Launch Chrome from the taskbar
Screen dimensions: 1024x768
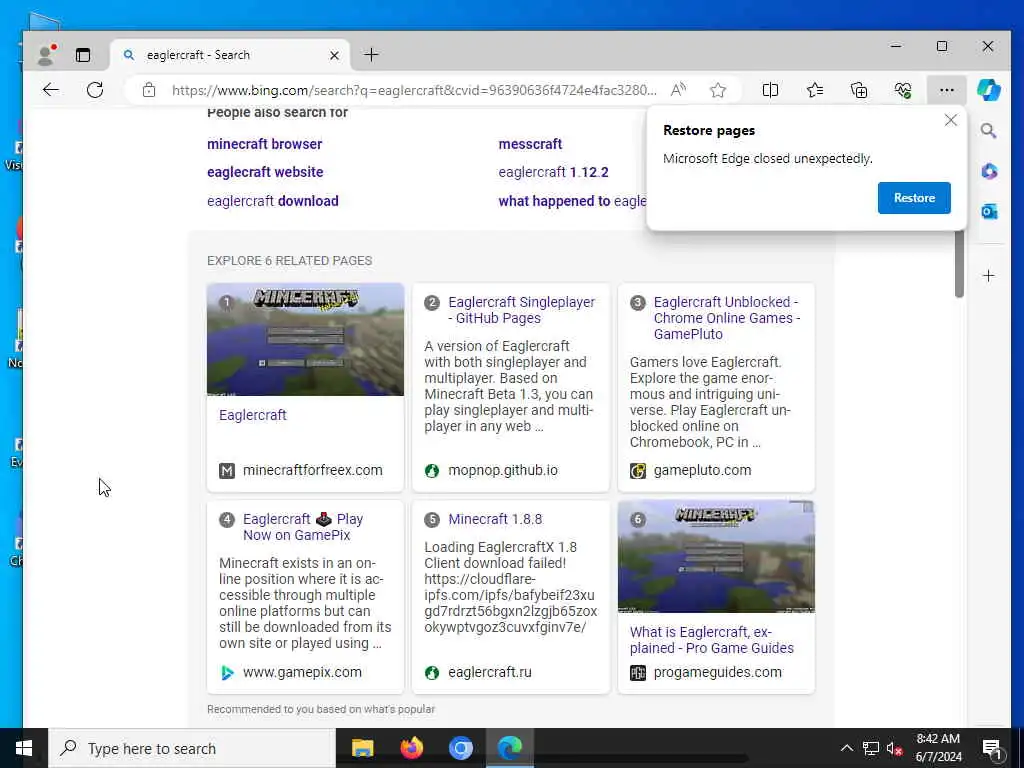460,748
